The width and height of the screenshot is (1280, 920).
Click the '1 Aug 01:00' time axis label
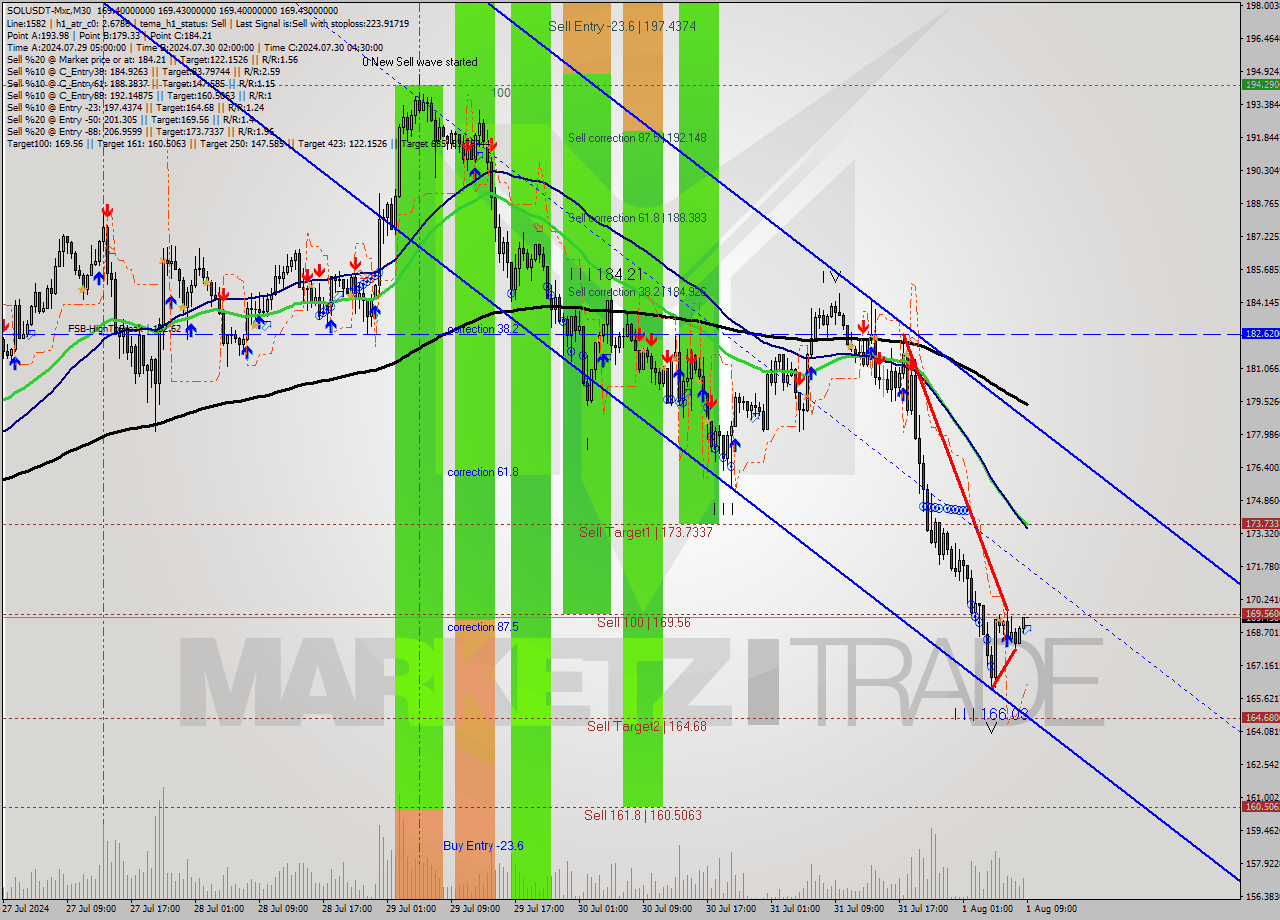(986, 909)
